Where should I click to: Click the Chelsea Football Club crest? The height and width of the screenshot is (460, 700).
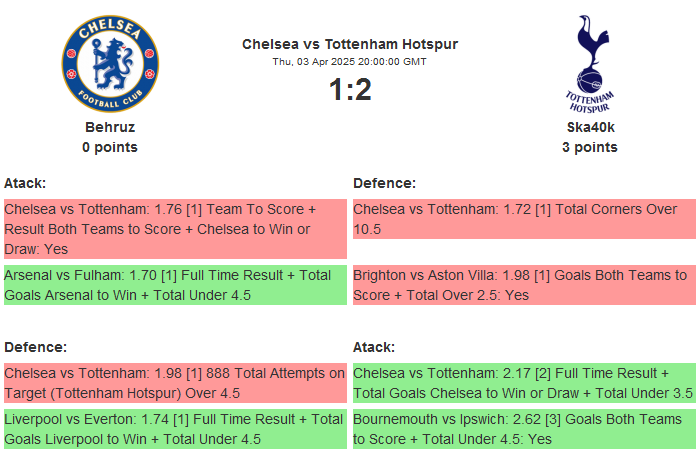(x=110, y=63)
